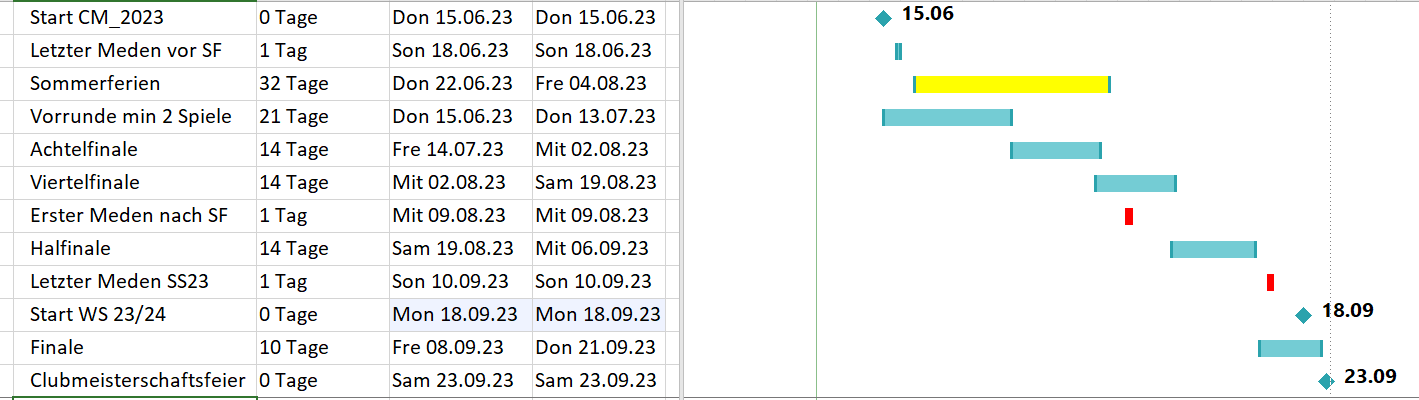Select the Finale Gantt bar

click(x=1290, y=348)
